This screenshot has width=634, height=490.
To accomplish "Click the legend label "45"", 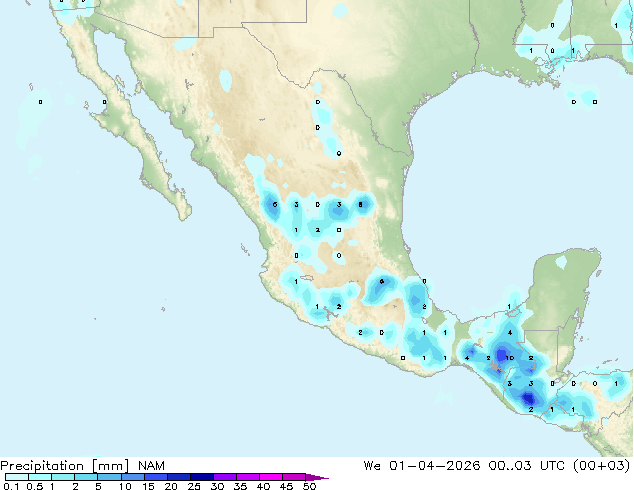I will pyautogui.click(x=286, y=486).
